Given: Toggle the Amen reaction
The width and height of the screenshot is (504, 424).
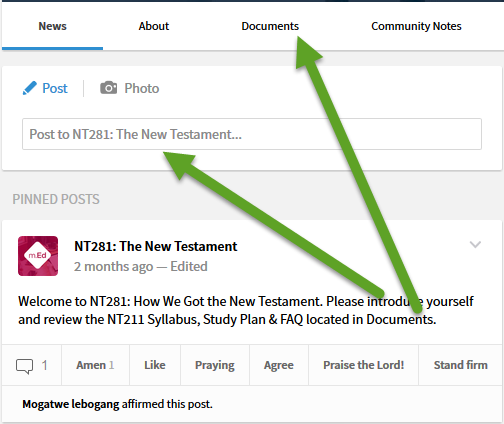Looking at the screenshot, I should (x=95, y=365).
